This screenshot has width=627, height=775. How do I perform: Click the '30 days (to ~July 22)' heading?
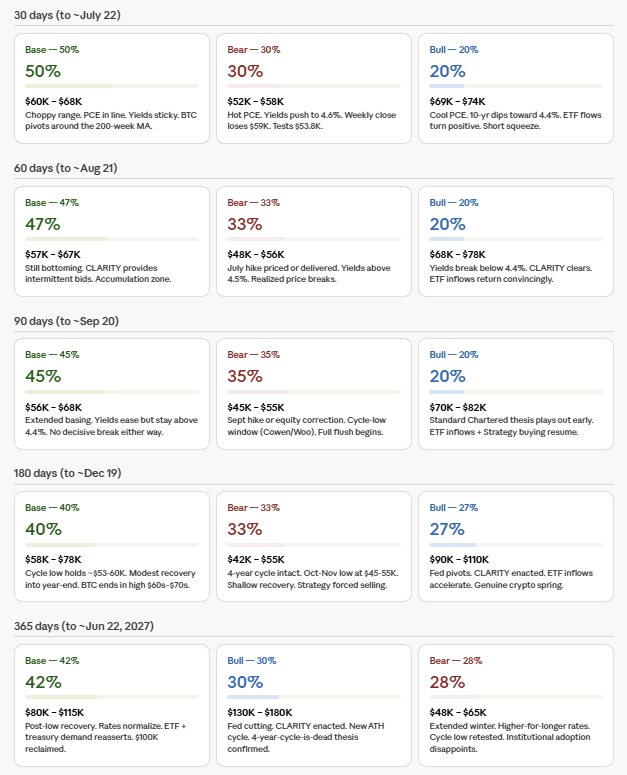pyautogui.click(x=67, y=15)
